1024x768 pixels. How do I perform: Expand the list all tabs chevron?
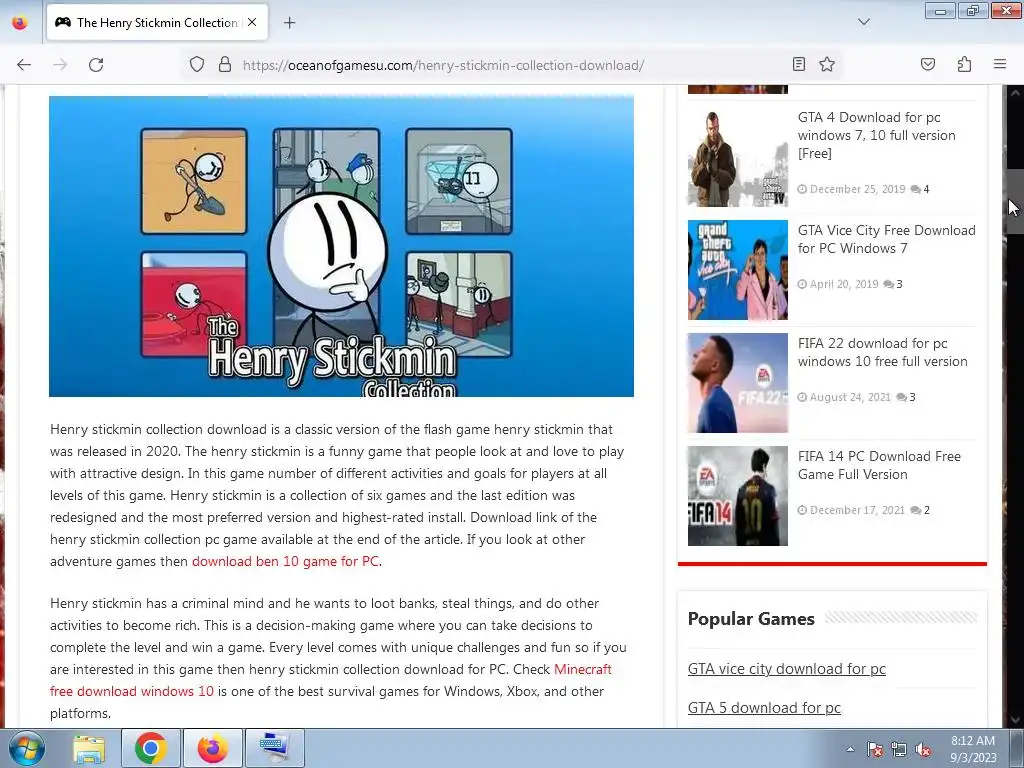pos(863,22)
